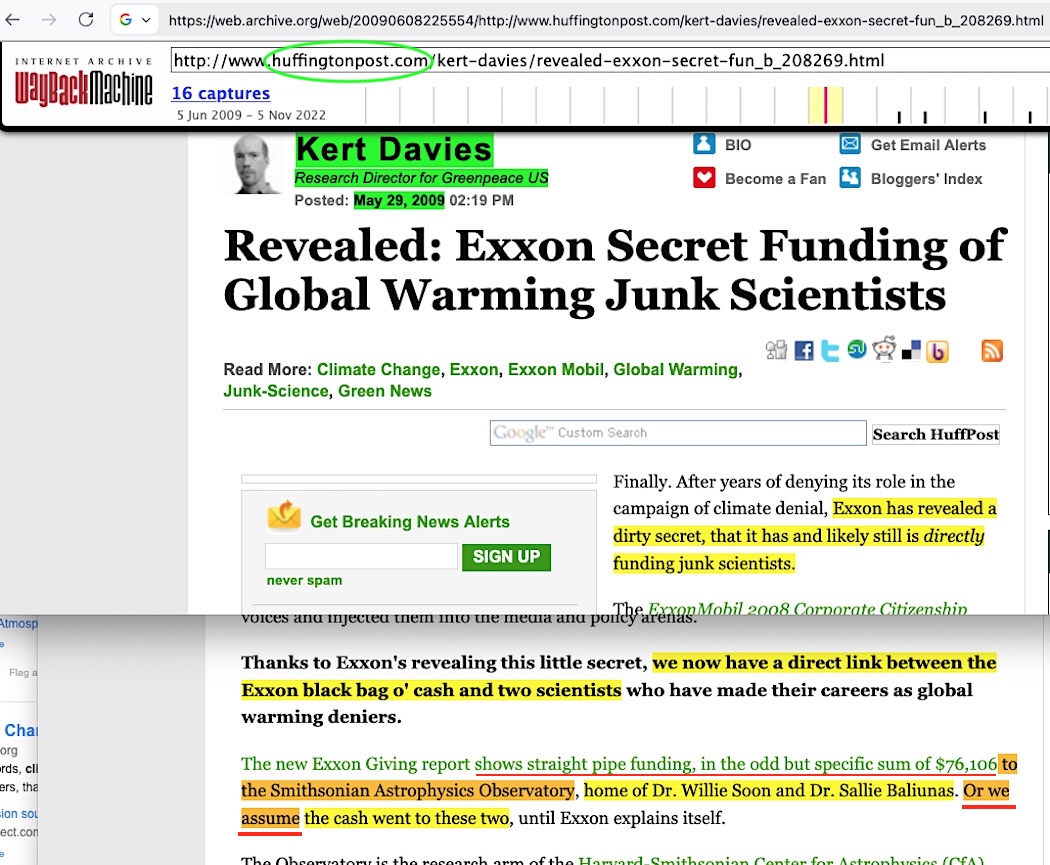Select the highlighted year on the capture timeline

(825, 105)
